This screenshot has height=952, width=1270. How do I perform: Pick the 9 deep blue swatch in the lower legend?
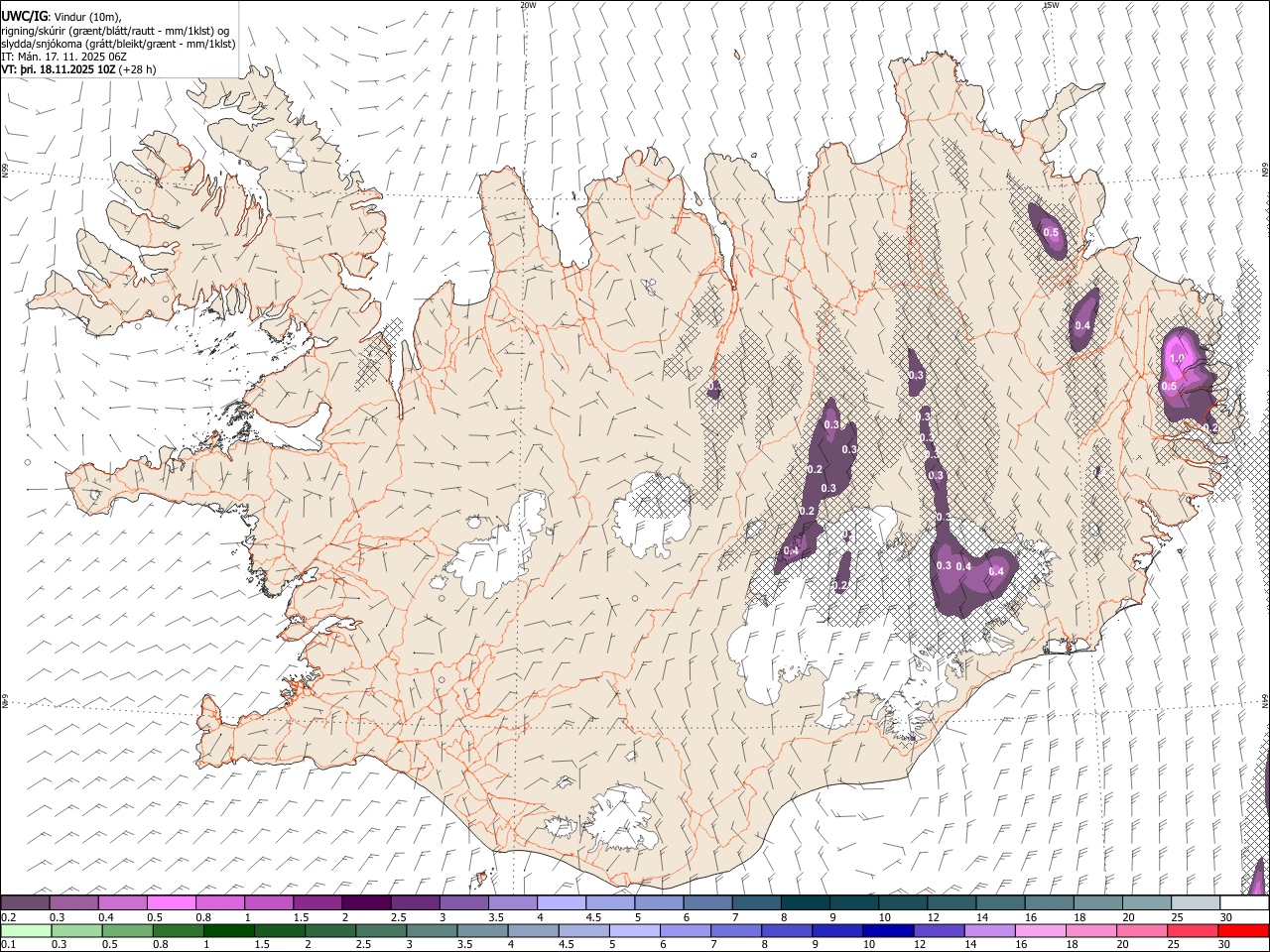[x=837, y=930]
